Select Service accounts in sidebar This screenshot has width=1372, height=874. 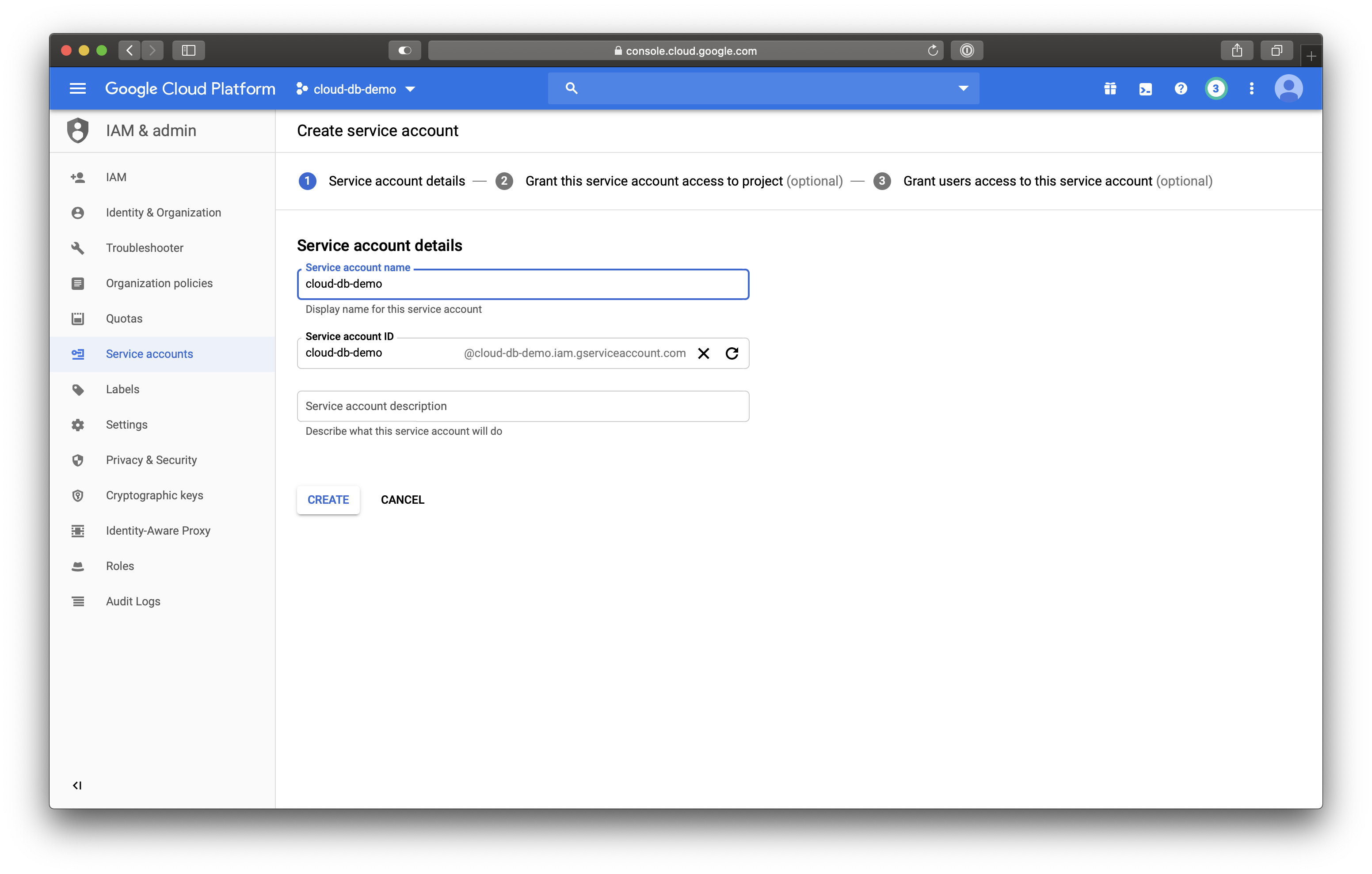point(162,354)
